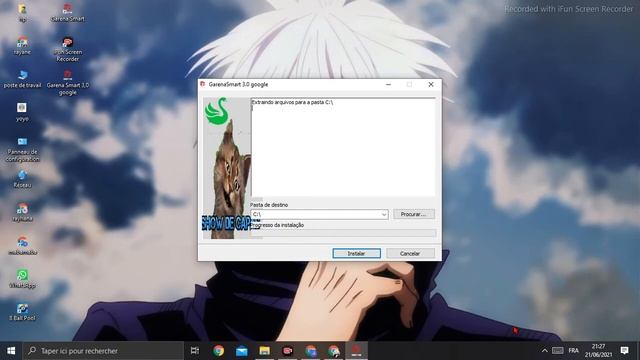Screen dimensions: 640x360
Task: Open the destination folder dropdown arrow
Action: (x=384, y=214)
